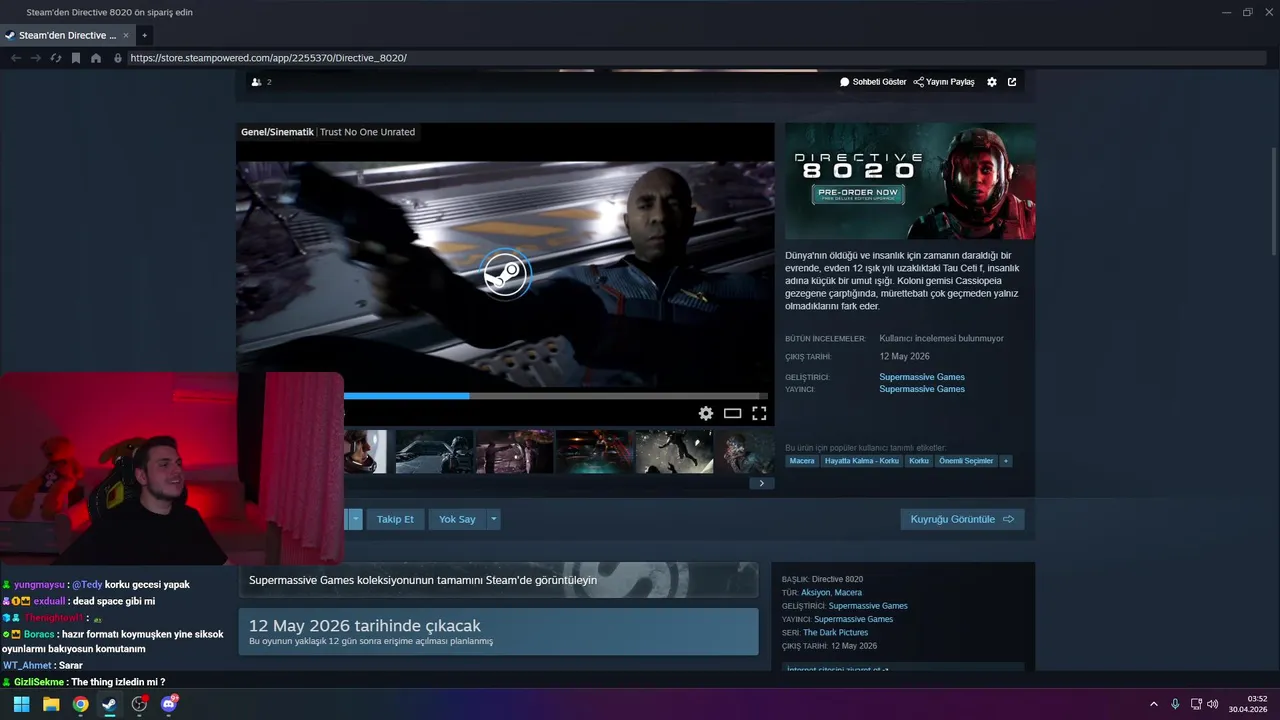1280x720 pixels.
Task: Open Supermassive Games GELİŞTİRİCİ details link
Action: tap(868, 606)
